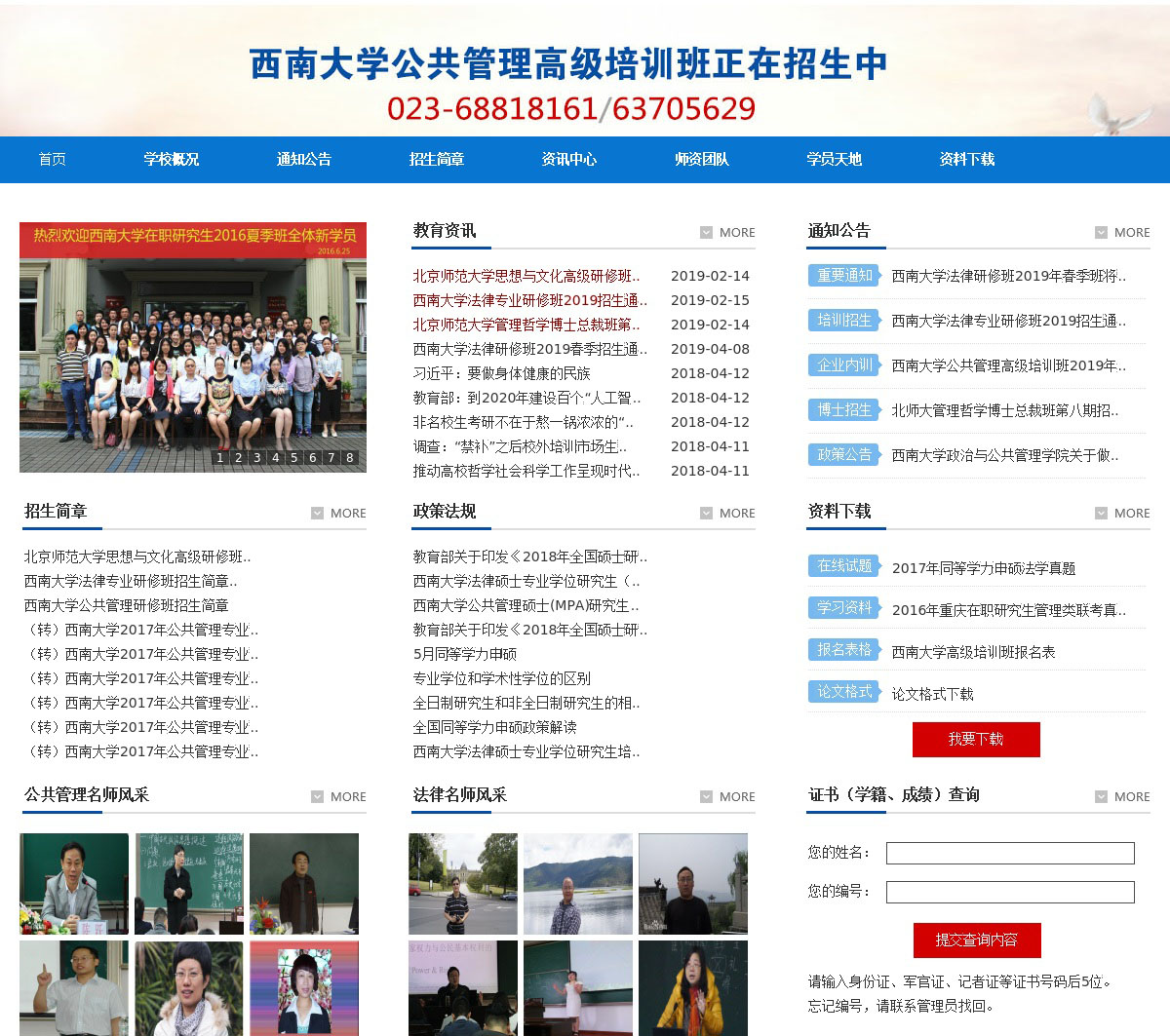Open 资料下载 in the navigation bar
Screen dimensions: 1170x1036
click(967, 159)
